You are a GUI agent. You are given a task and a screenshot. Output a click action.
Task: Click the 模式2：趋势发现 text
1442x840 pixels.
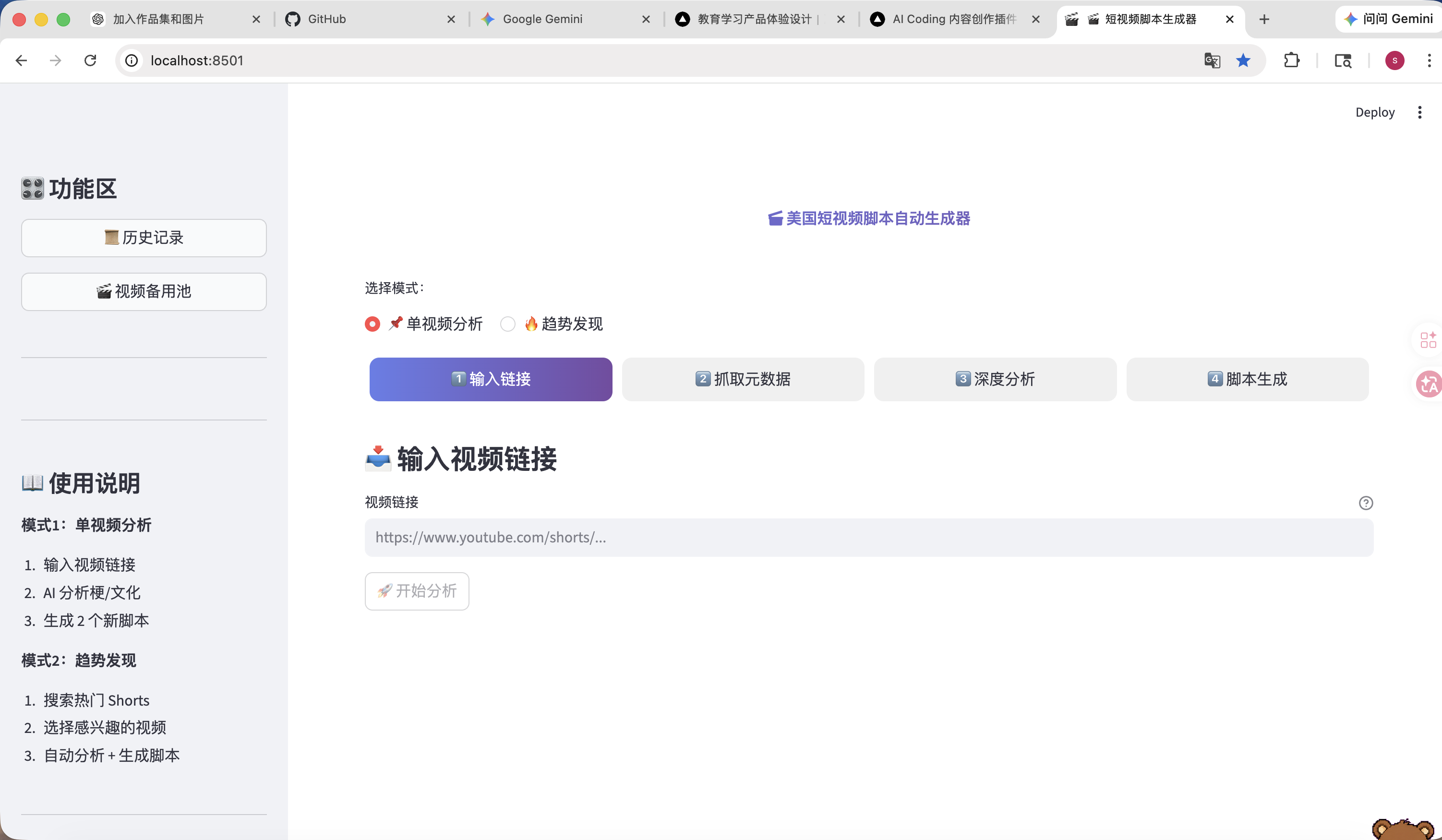pyautogui.click(x=79, y=660)
